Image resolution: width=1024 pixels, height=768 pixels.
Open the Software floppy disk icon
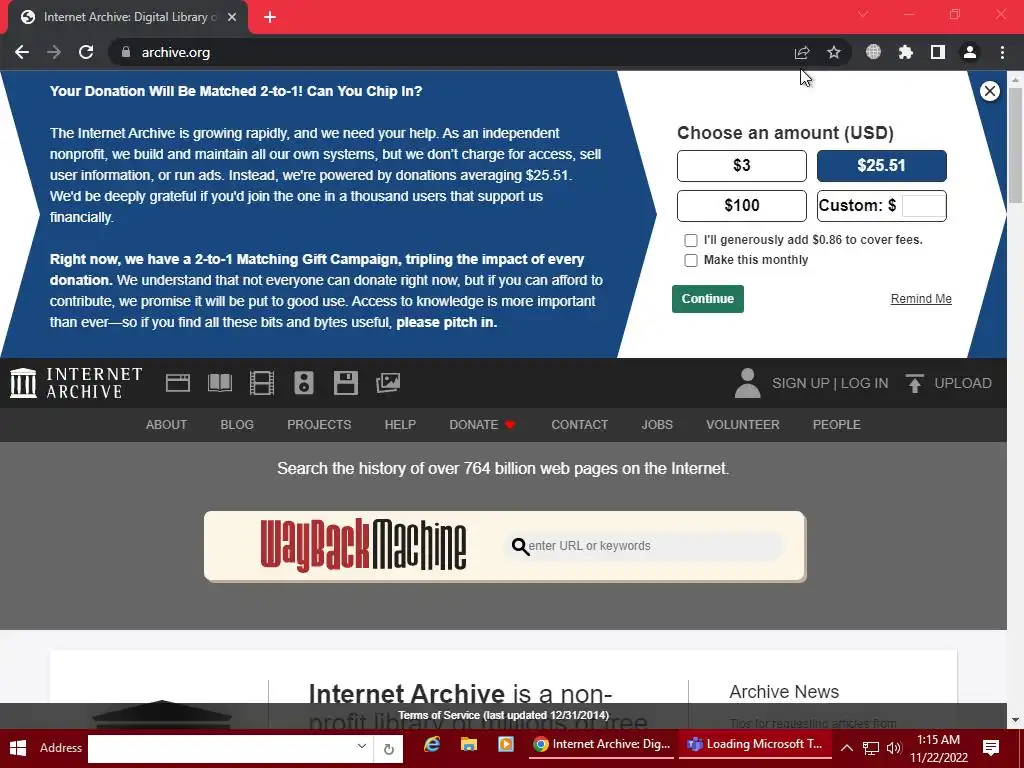click(x=345, y=383)
